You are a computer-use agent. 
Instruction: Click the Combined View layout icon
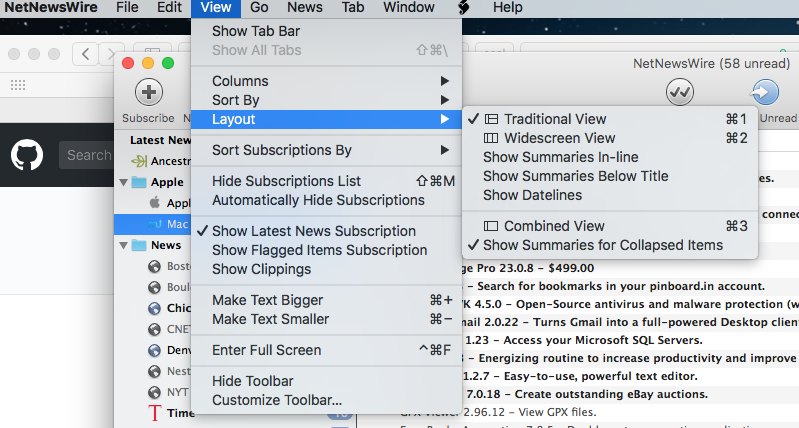coord(491,226)
